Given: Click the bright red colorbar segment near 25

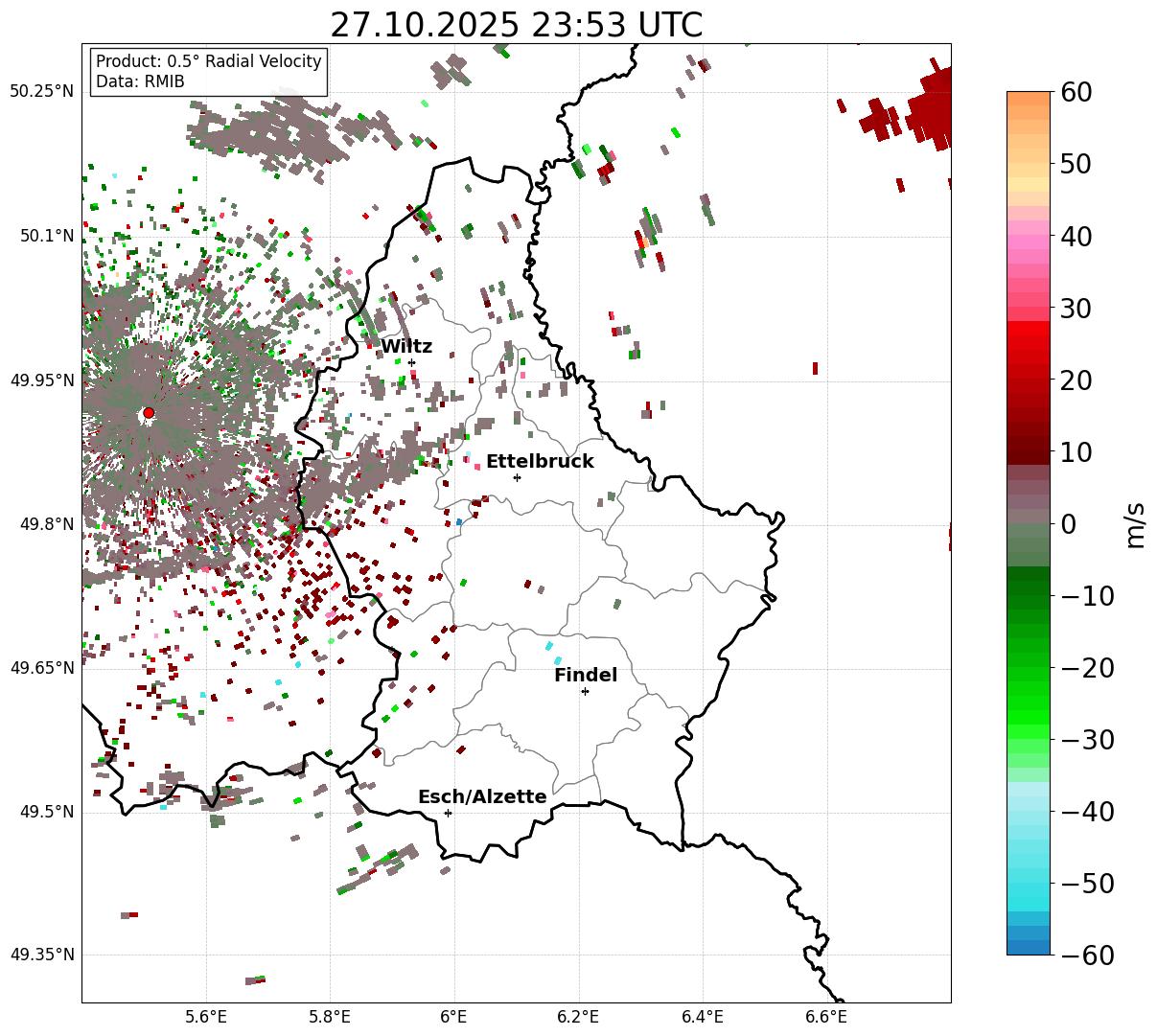Looking at the screenshot, I should (1029, 343).
